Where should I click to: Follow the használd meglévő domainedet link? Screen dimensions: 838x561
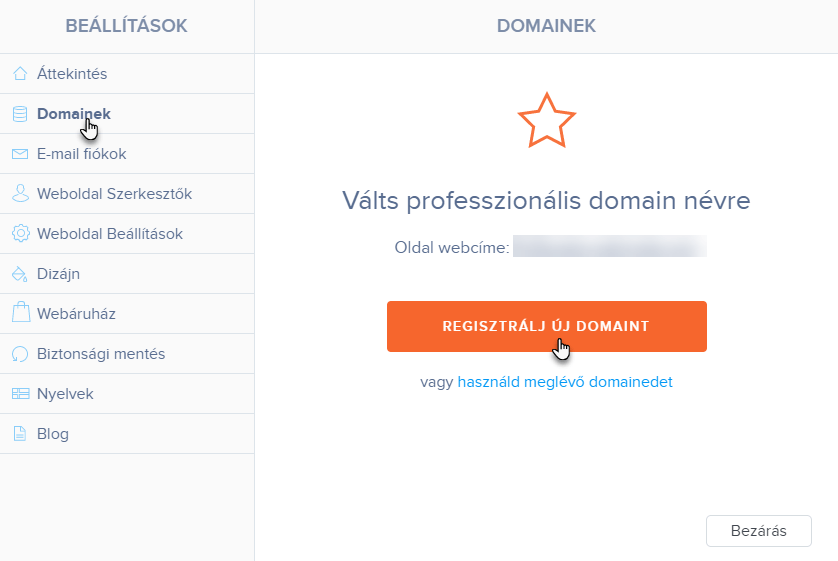coord(565,382)
